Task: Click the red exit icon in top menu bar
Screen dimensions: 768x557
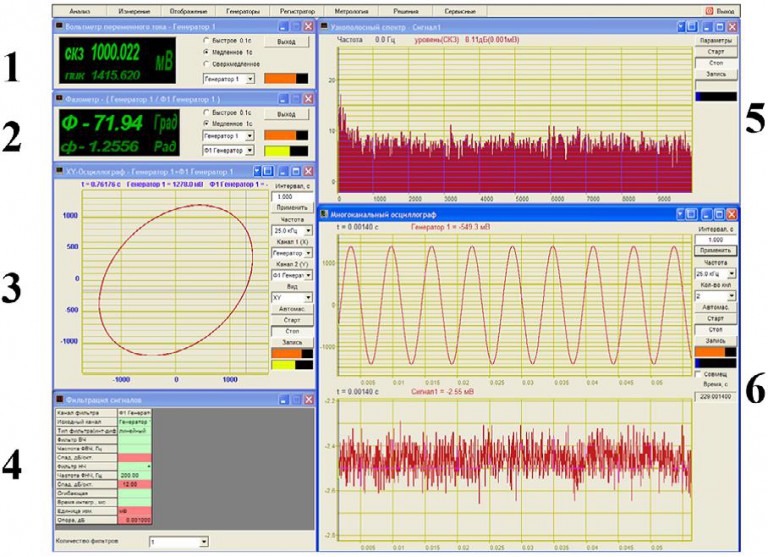Action: pyautogui.click(x=709, y=11)
